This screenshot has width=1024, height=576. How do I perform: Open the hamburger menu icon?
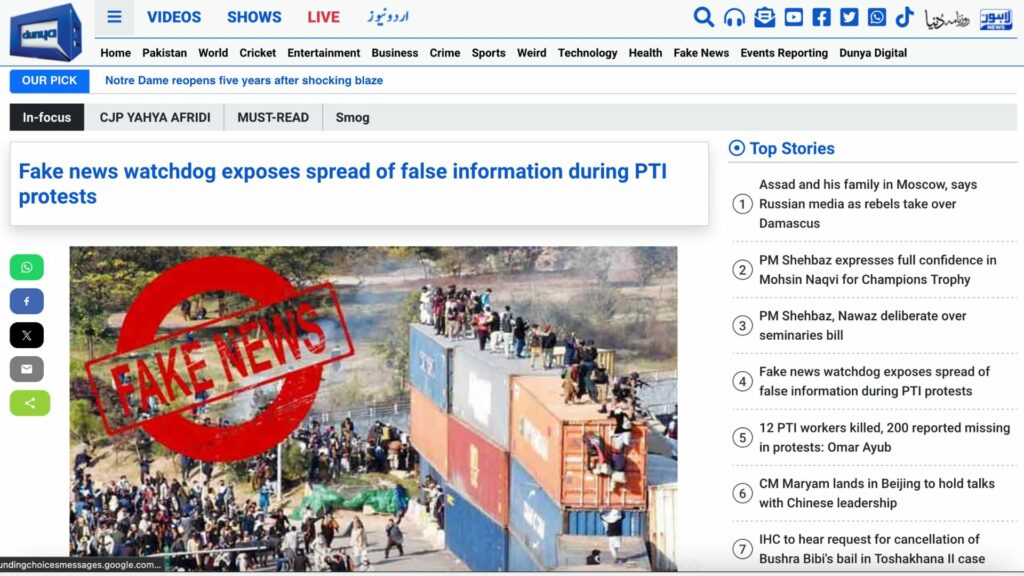coord(114,17)
